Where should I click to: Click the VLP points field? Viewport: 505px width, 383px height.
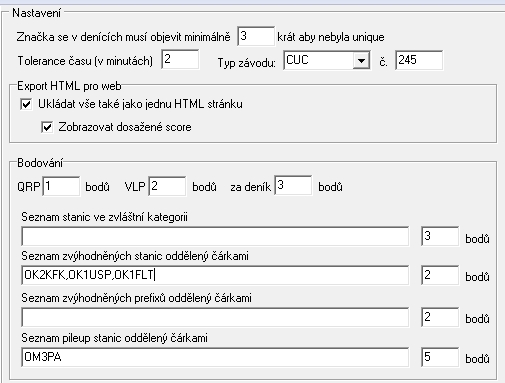[x=167, y=186]
